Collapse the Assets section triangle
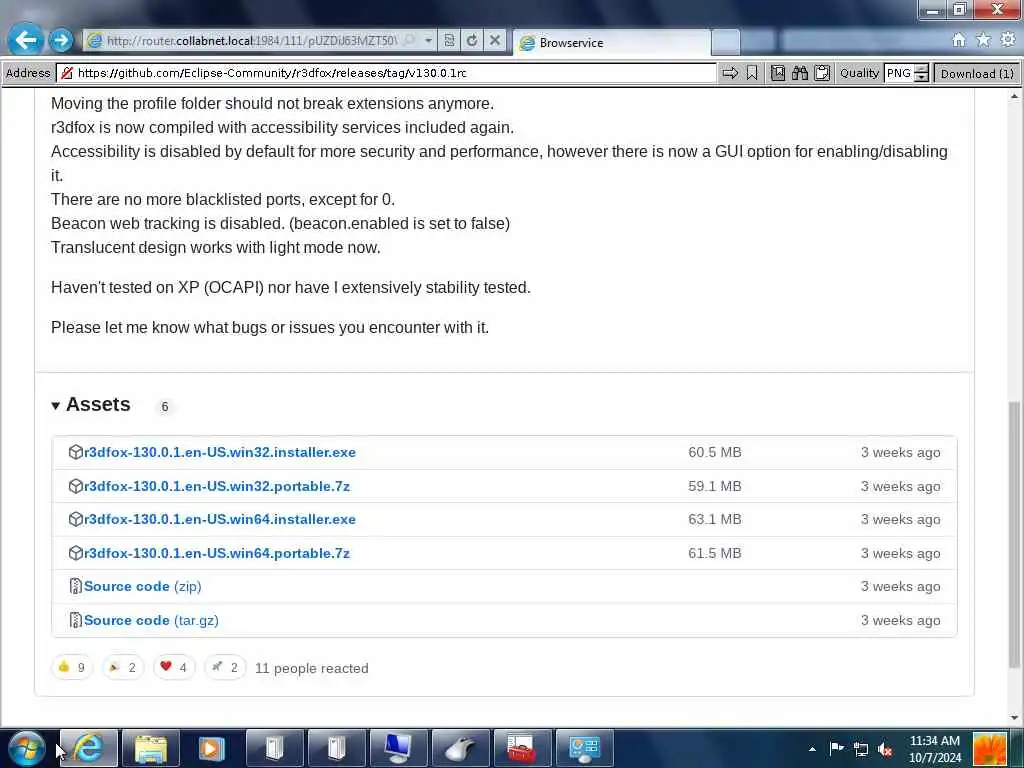 [x=56, y=406]
